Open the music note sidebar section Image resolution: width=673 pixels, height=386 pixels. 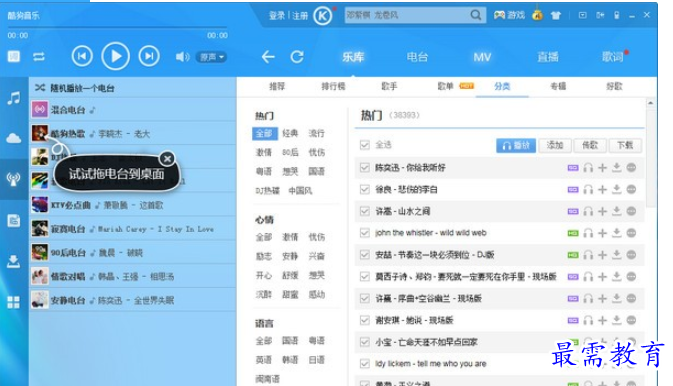pos(14,98)
